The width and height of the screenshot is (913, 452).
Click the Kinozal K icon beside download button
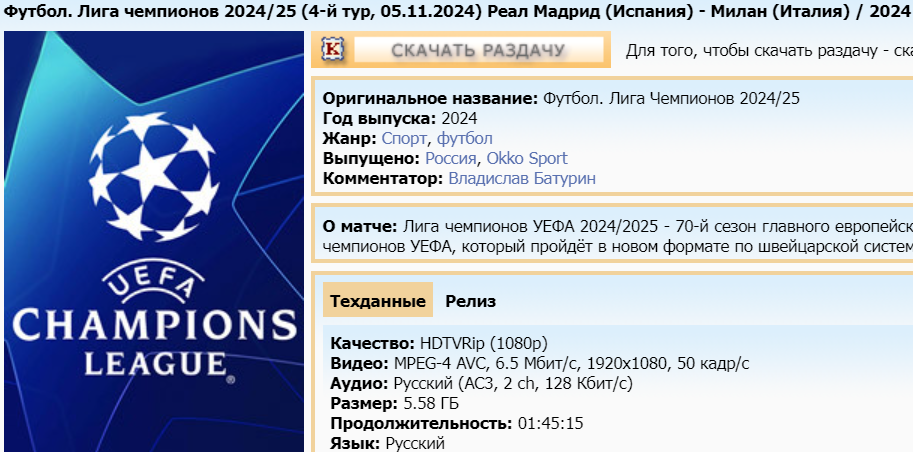tap(333, 50)
